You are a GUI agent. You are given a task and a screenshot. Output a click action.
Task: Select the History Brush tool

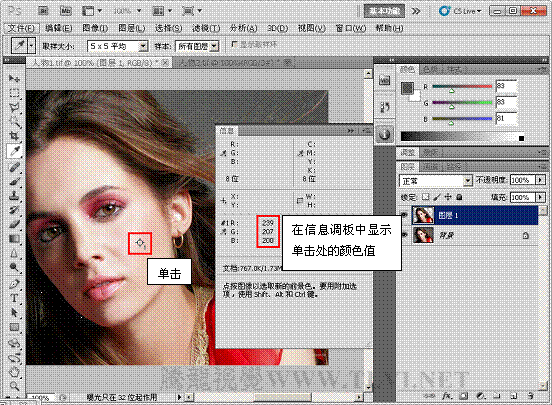(14, 210)
